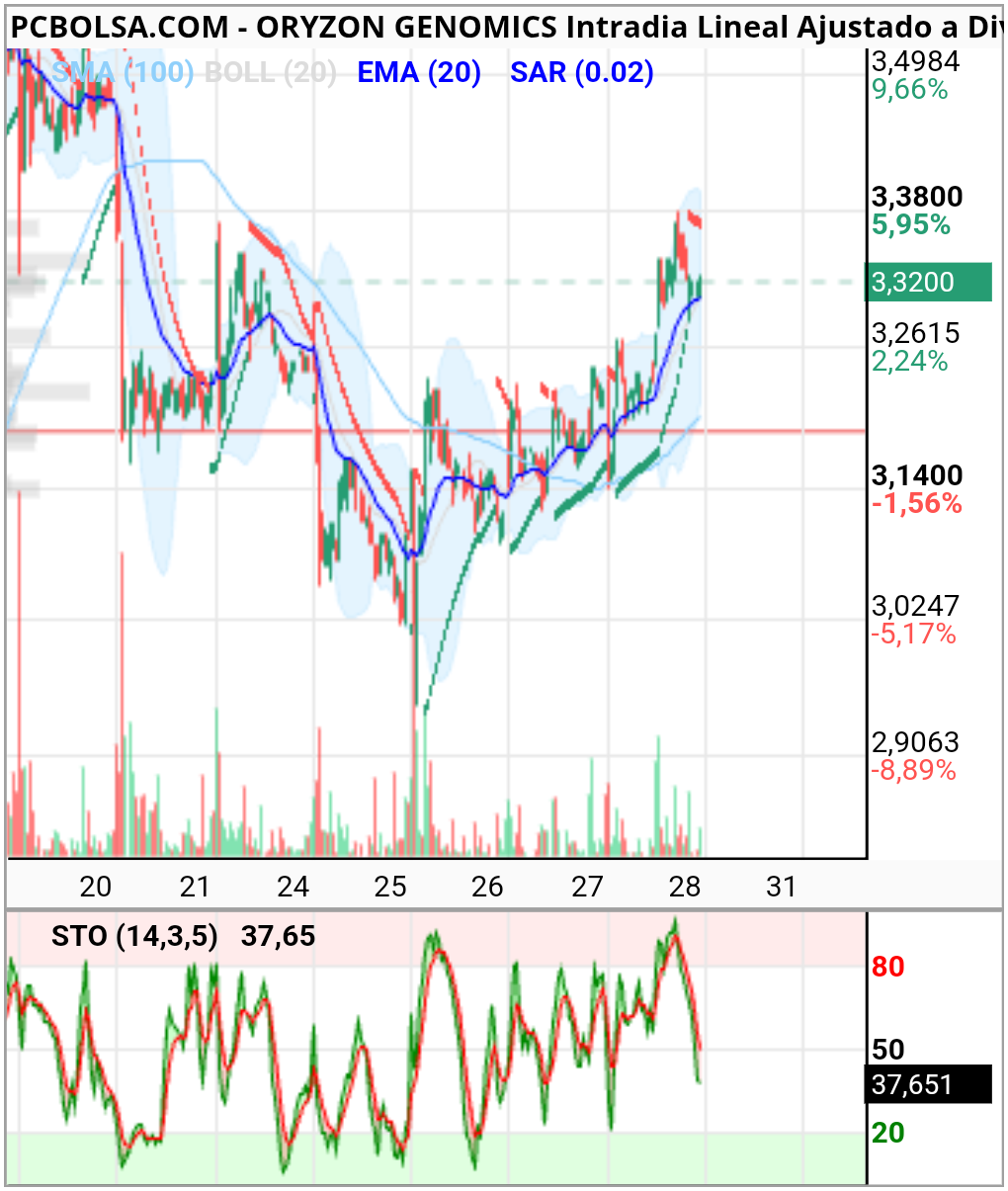Screen dimensions: 1008x1191
Task: Click the black 37,651 stochastic value tag
Action: (928, 1085)
